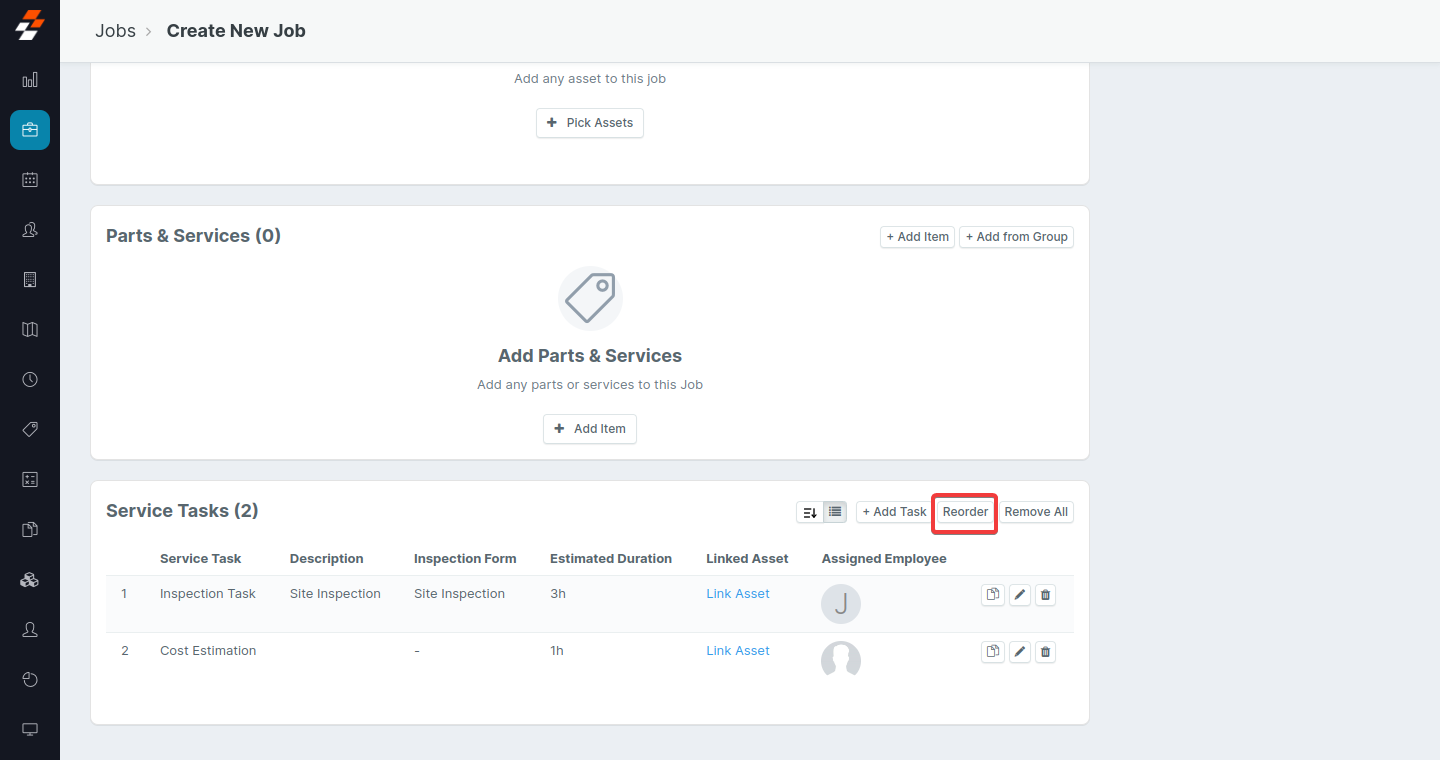Click the Jobs briefcase sidebar item
Image resolution: width=1440 pixels, height=760 pixels.
30,130
